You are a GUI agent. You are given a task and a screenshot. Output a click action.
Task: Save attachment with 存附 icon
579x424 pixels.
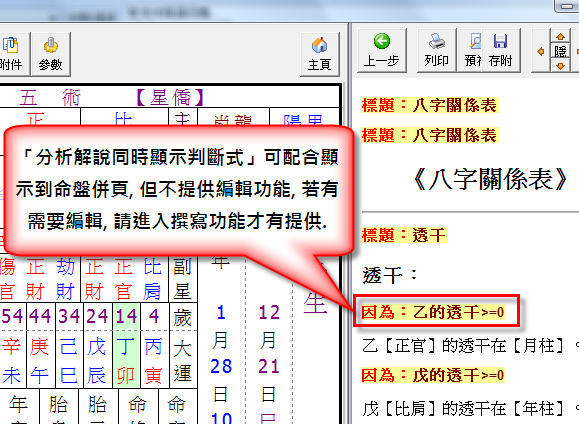pos(501,50)
